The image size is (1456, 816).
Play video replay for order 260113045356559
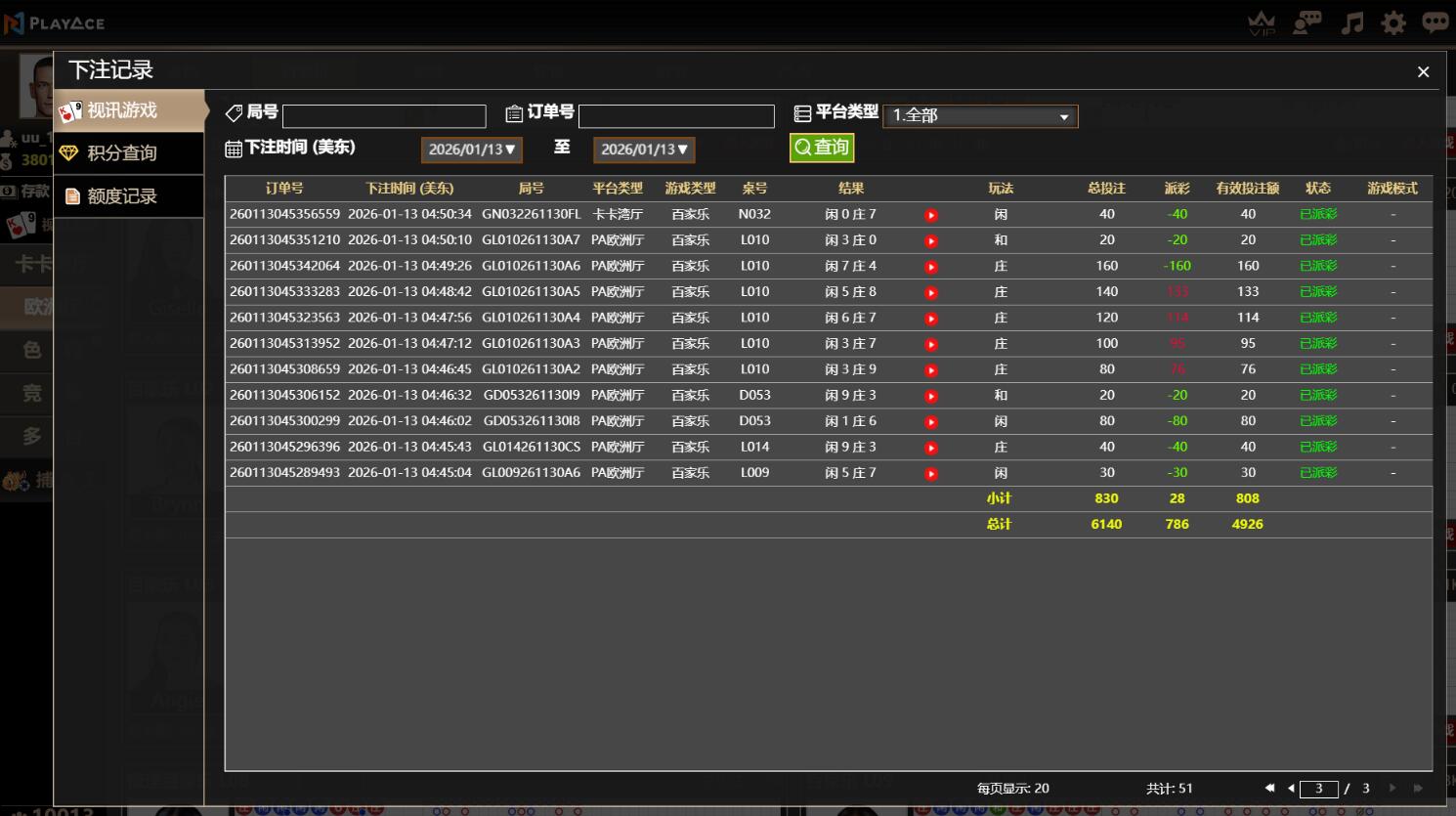[x=931, y=215]
